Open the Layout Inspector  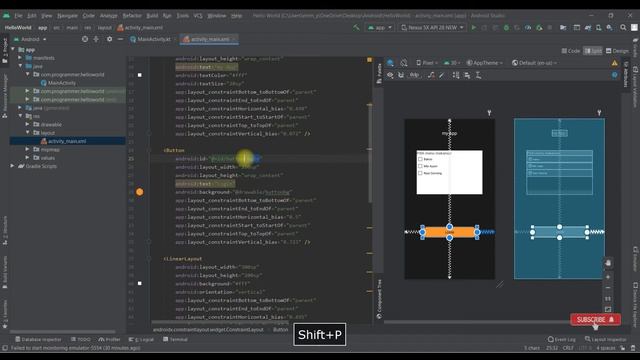(606, 339)
